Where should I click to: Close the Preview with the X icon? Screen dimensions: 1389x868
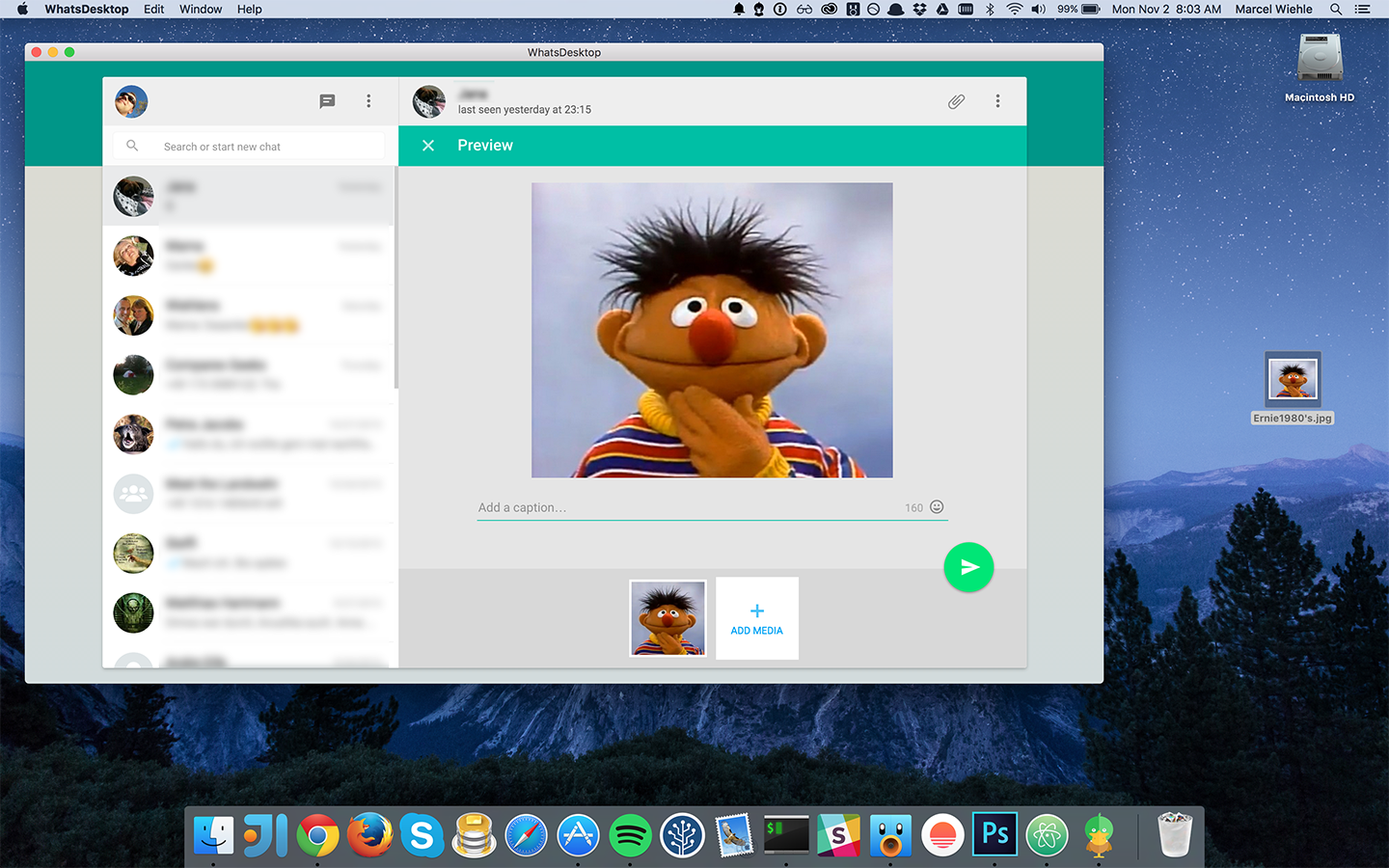(428, 146)
